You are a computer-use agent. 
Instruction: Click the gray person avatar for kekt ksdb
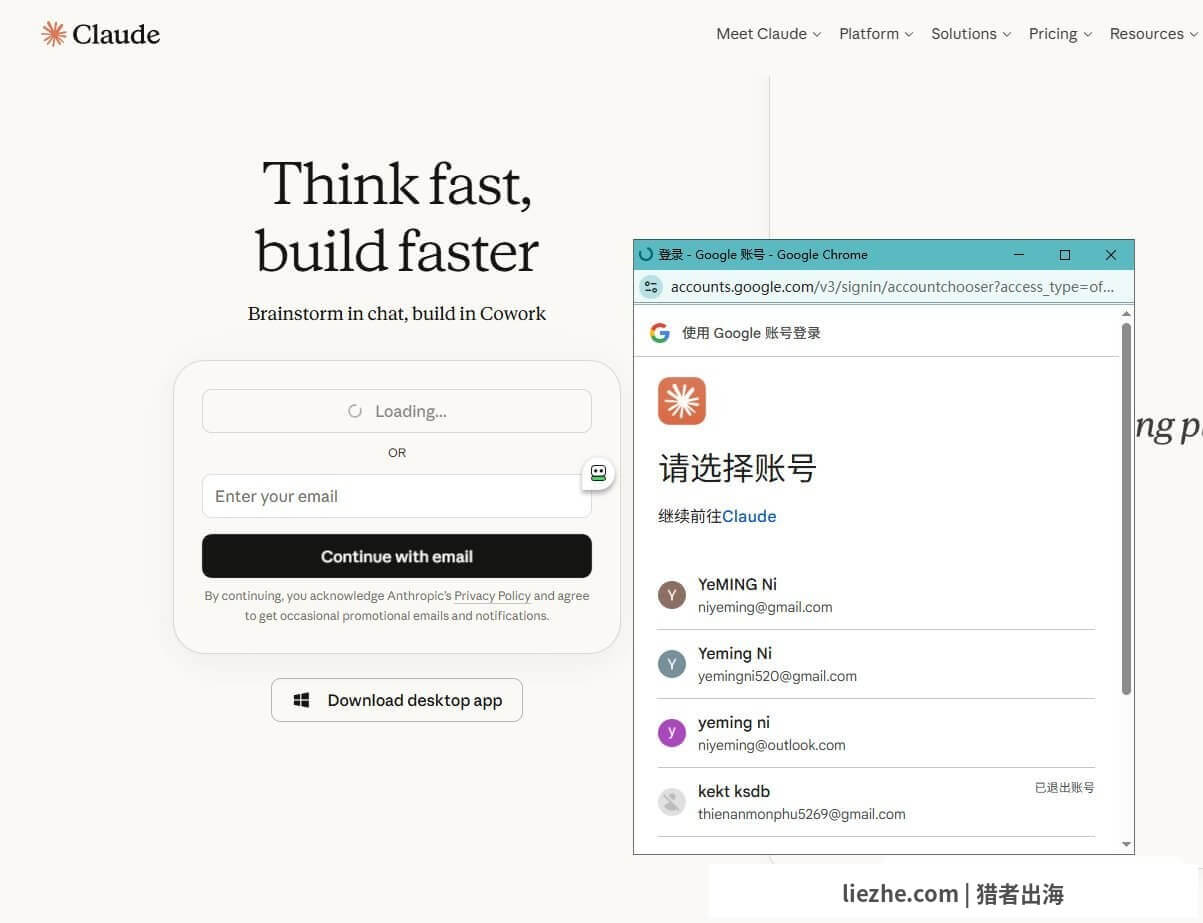tap(671, 802)
